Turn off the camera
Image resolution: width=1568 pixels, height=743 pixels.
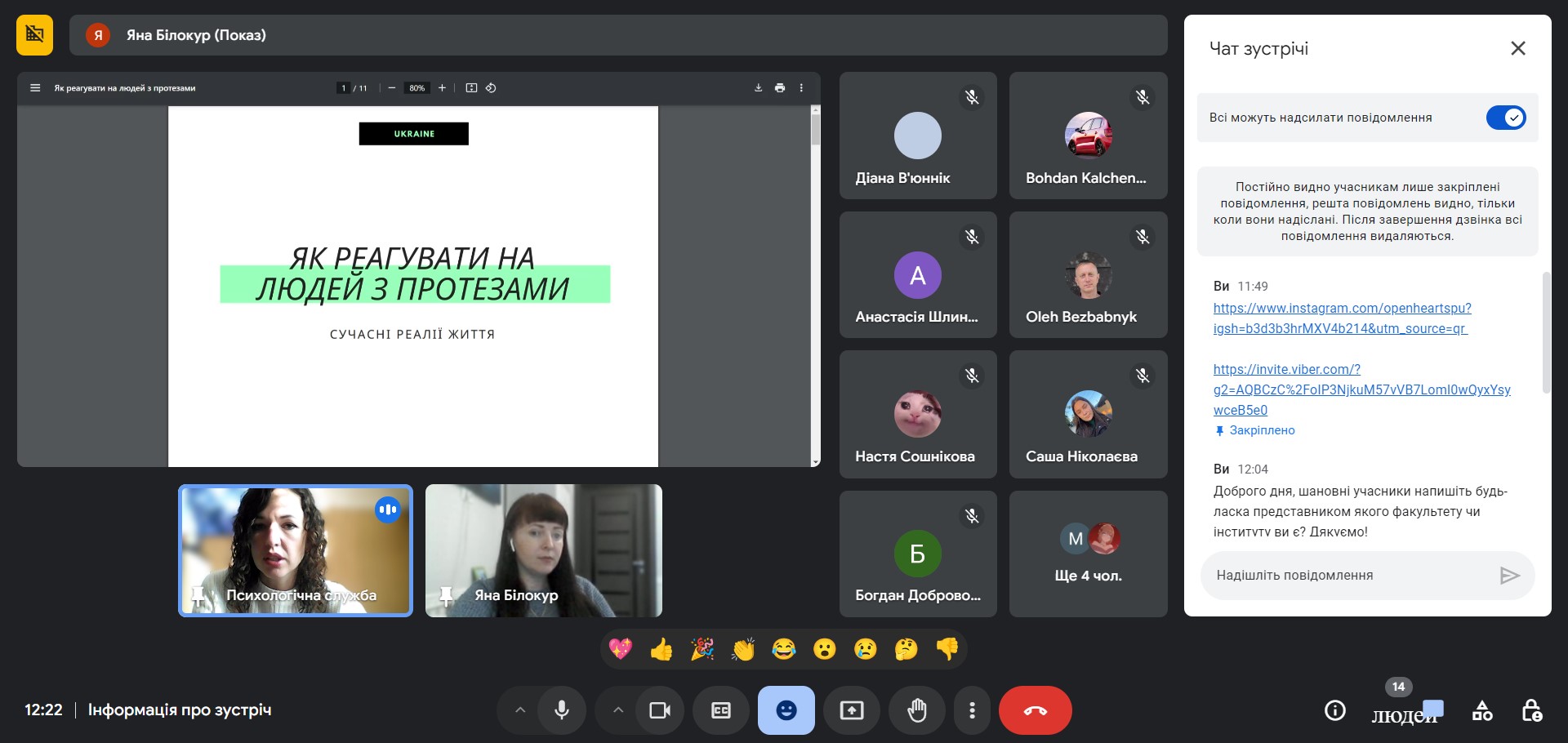tap(659, 710)
